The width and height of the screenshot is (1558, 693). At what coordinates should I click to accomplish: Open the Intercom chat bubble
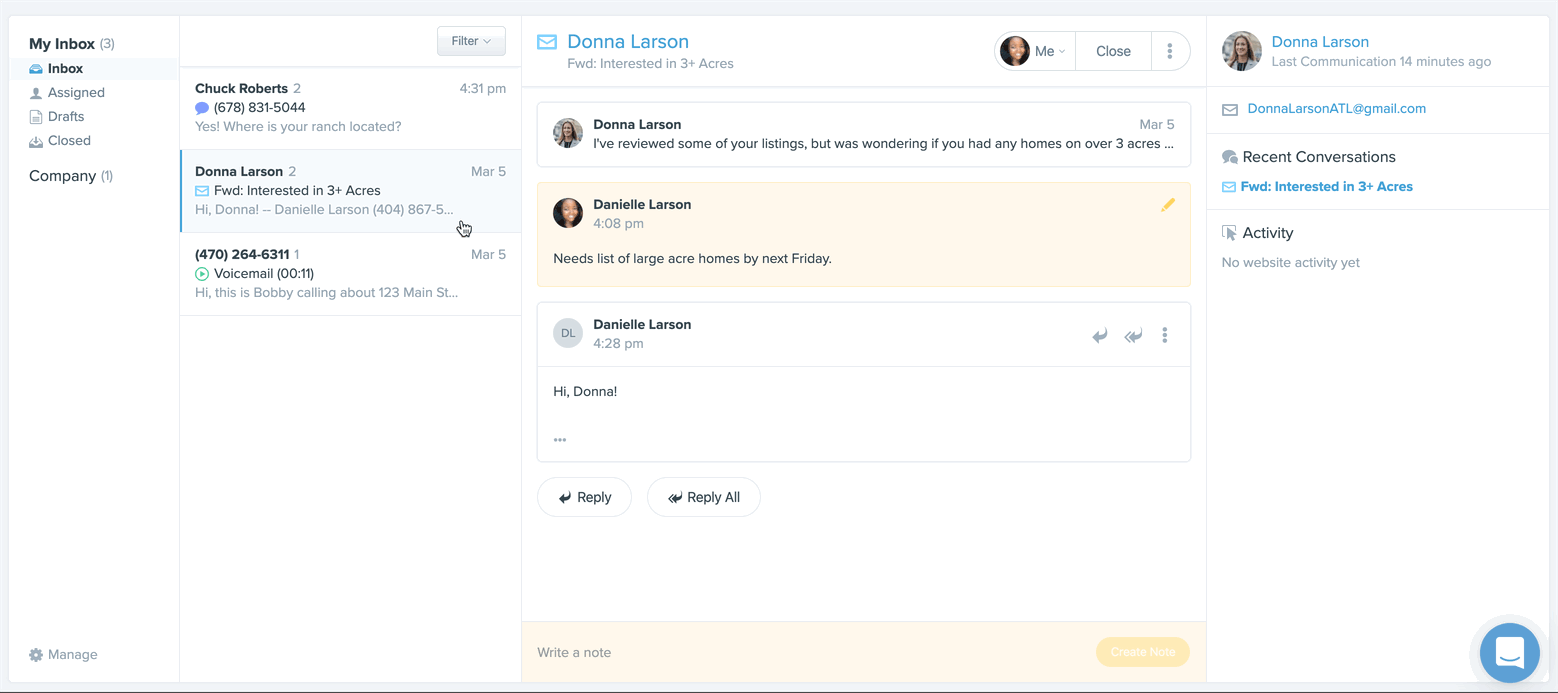(1509, 652)
